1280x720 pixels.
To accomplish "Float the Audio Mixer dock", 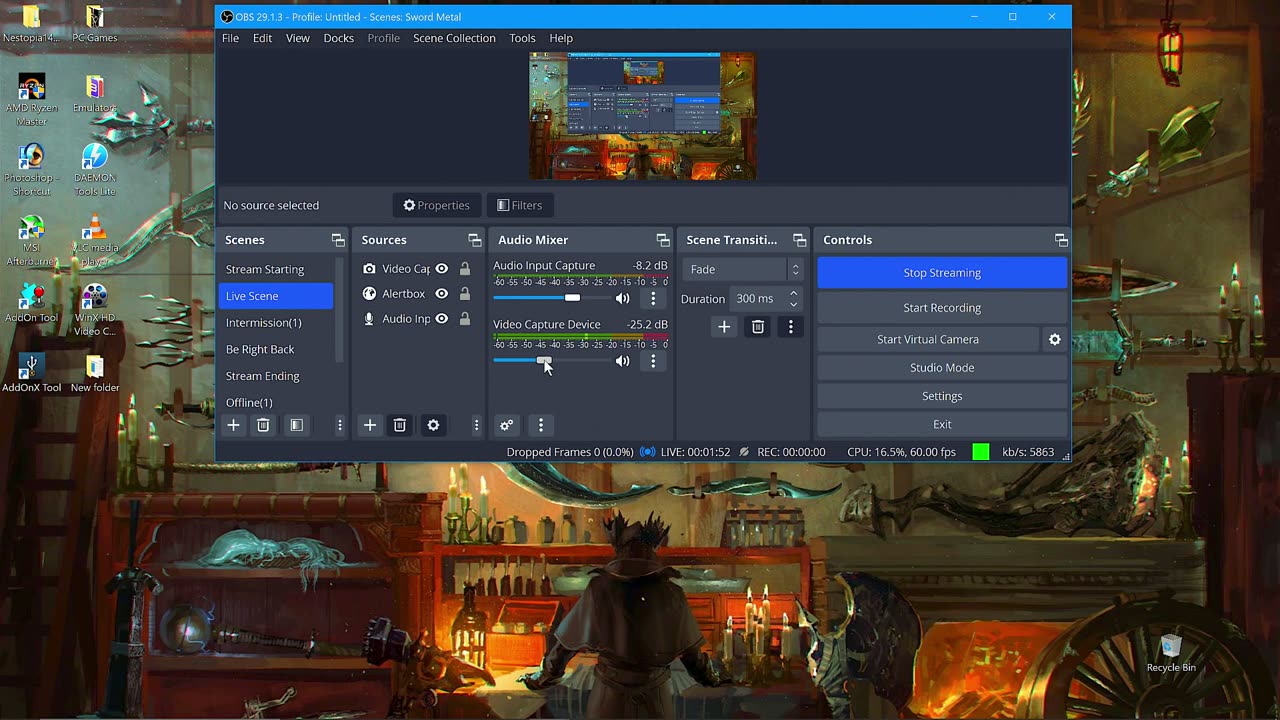I will point(663,240).
